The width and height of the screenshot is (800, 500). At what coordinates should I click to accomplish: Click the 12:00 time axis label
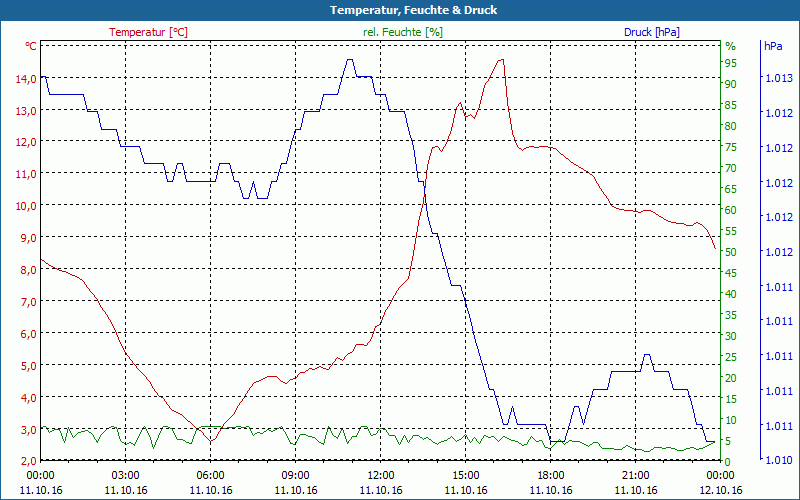[380, 475]
